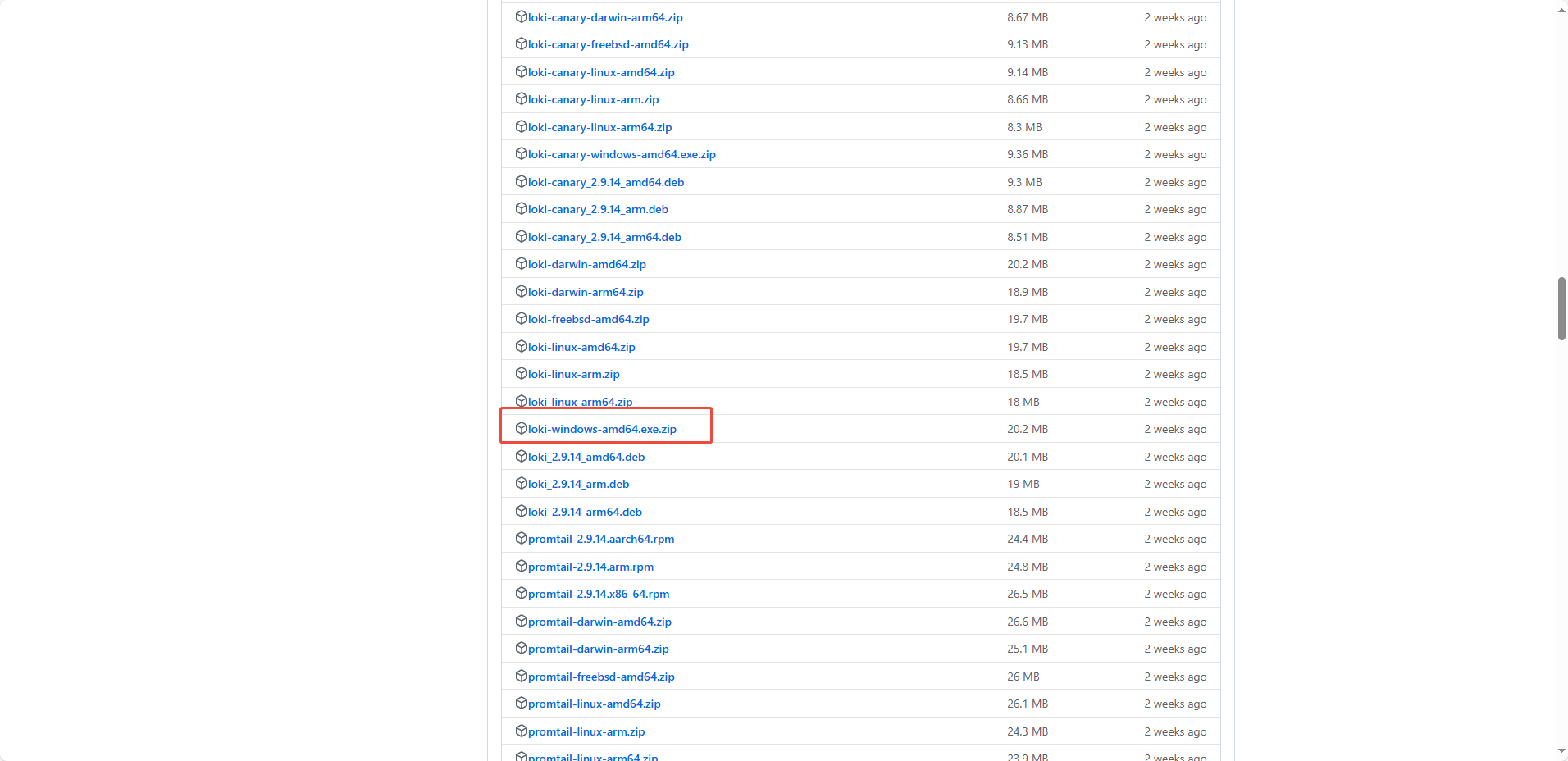This screenshot has height=761, width=1568.
Task: Click package icon beside loki-darwin-arm64.zip
Action: pos(521,291)
